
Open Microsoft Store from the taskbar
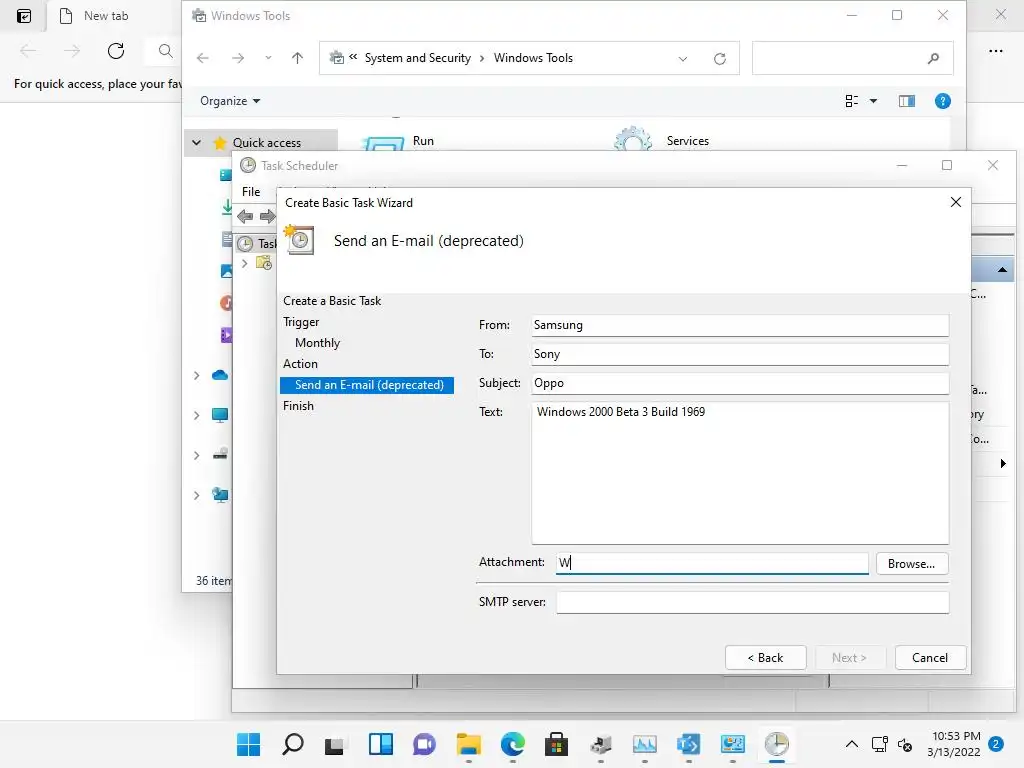(556, 744)
